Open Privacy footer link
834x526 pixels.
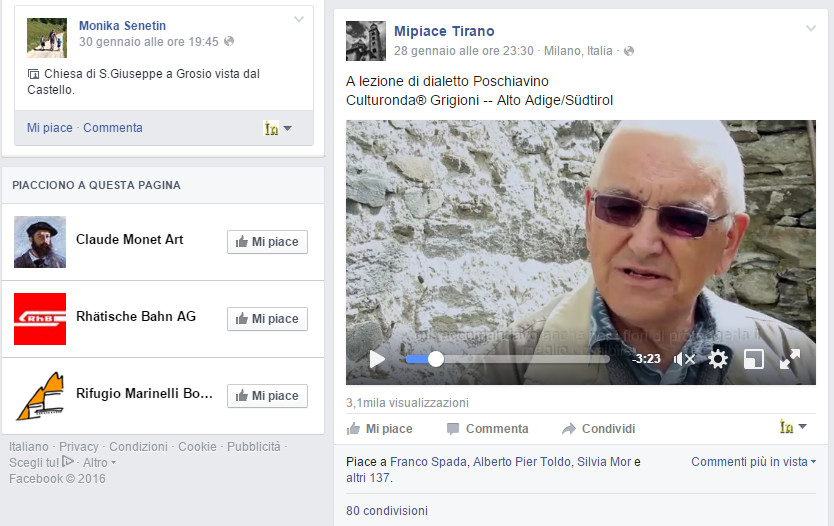[79, 447]
